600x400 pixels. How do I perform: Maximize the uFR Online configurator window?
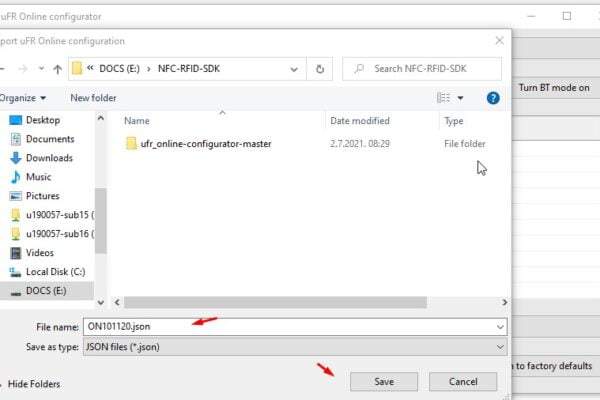coord(567,16)
